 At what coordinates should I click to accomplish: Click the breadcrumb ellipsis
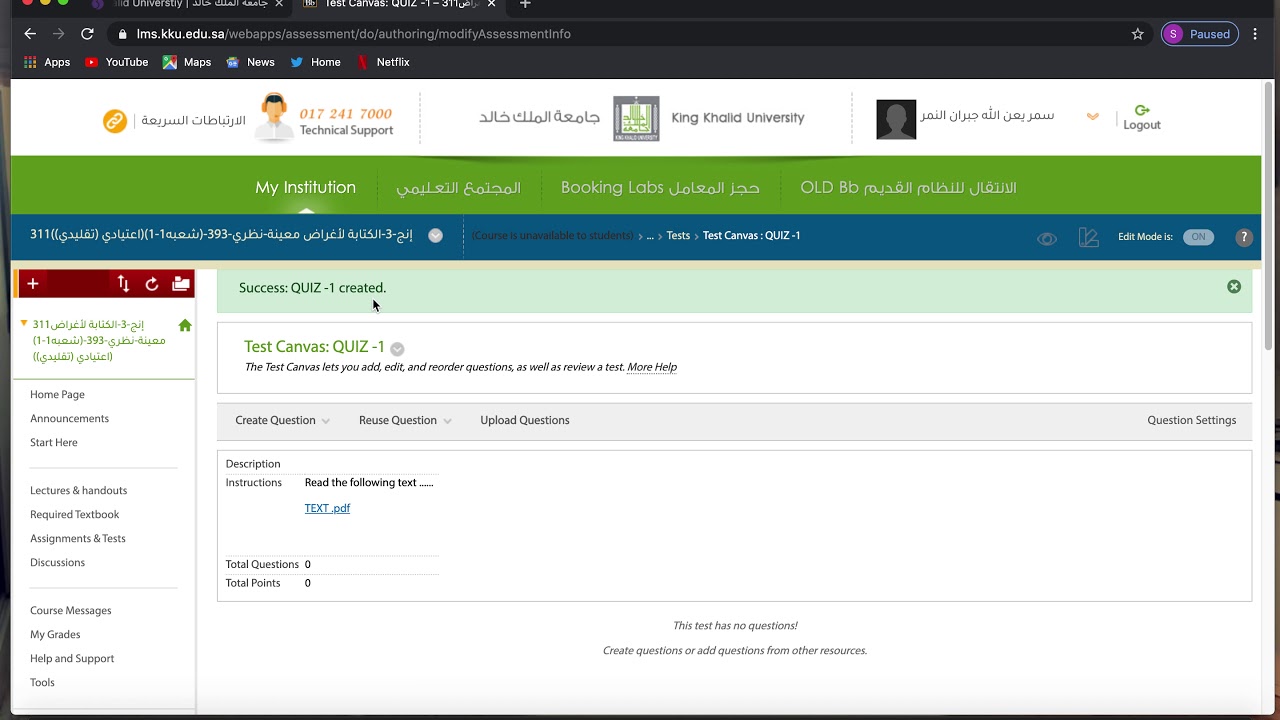tap(650, 236)
